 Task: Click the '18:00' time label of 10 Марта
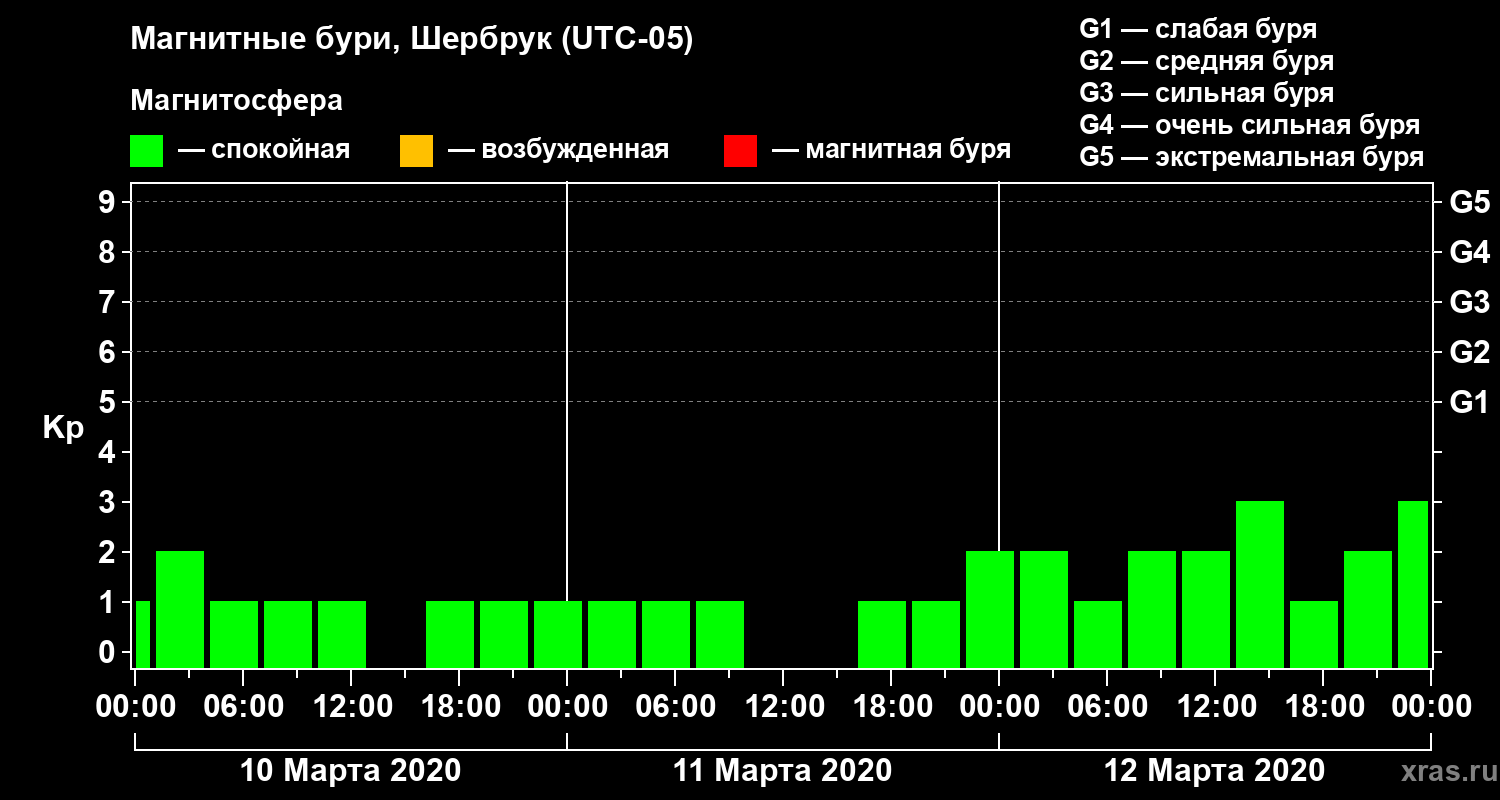tap(459, 706)
